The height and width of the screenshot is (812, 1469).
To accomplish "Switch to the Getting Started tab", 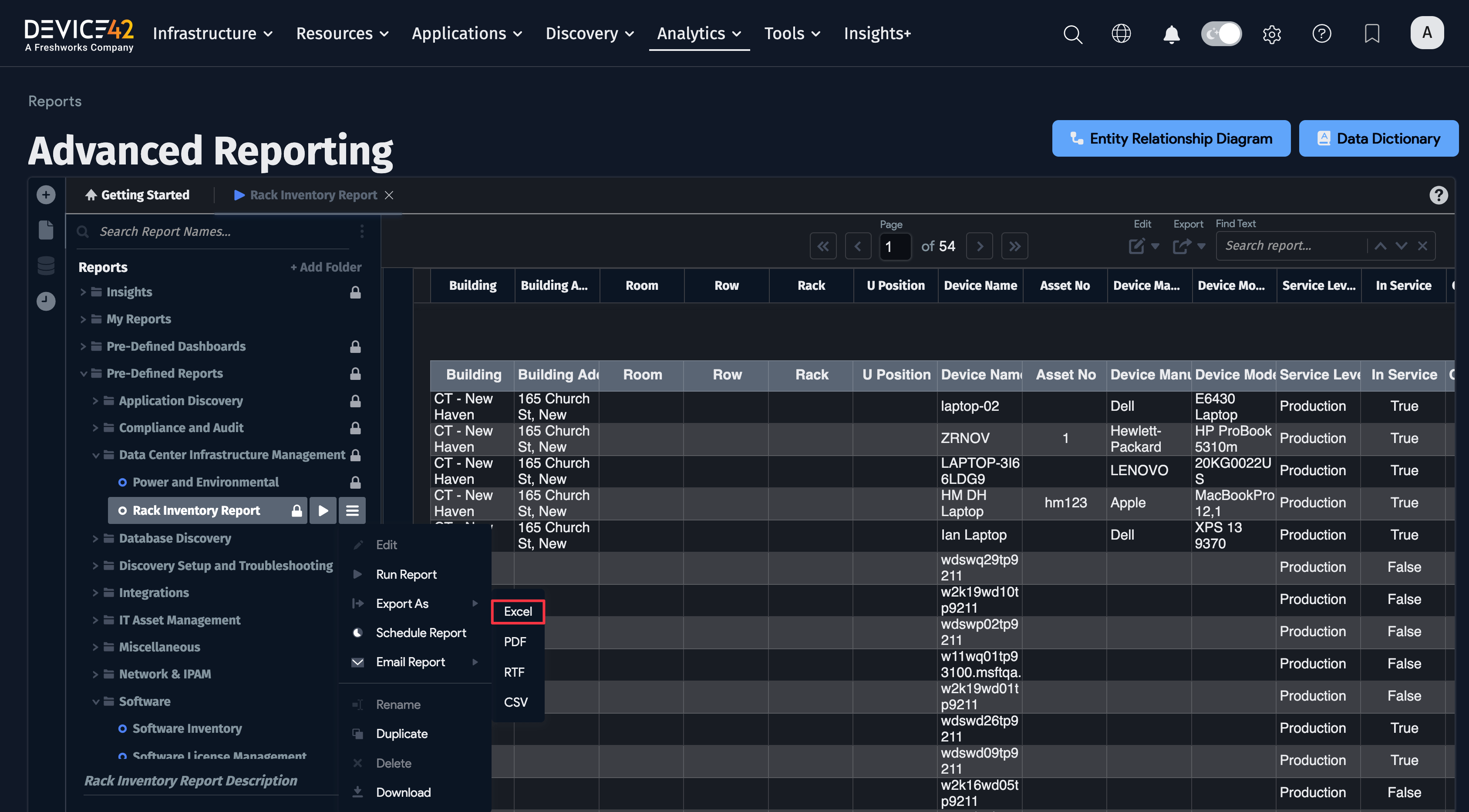I will click(x=138, y=195).
